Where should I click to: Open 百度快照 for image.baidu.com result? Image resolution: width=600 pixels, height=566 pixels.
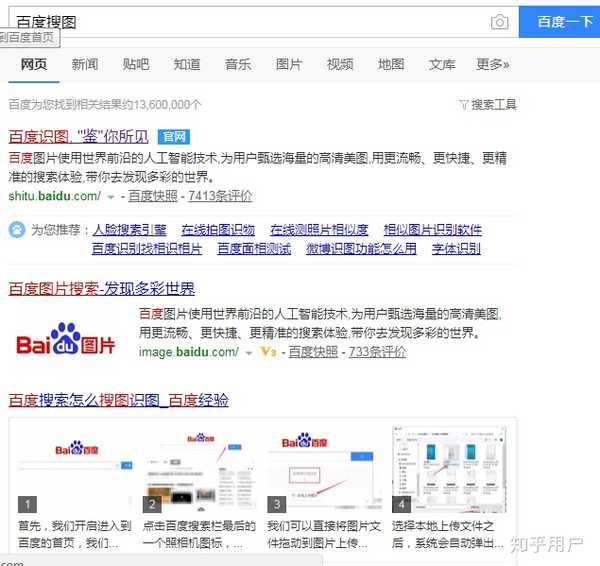(313, 352)
